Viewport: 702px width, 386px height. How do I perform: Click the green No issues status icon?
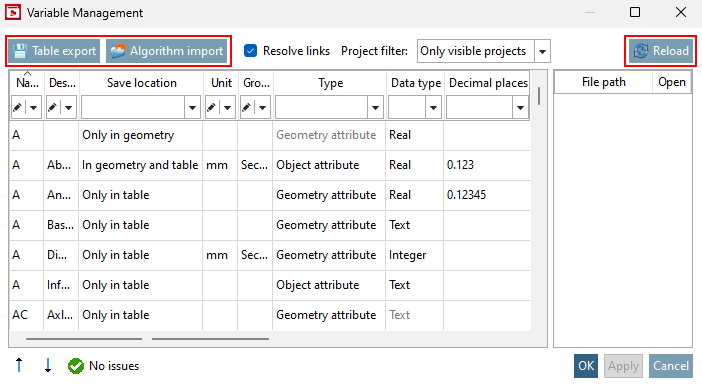pyautogui.click(x=76, y=366)
